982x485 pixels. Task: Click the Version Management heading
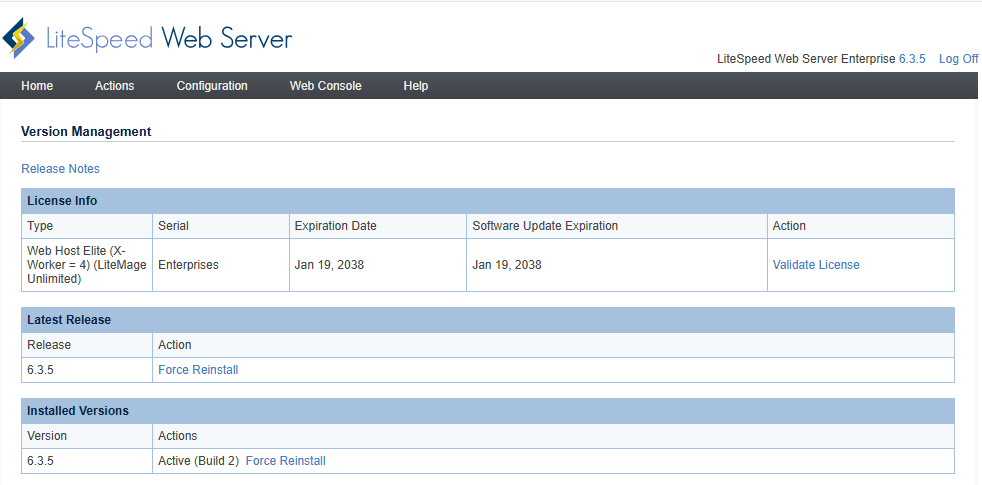pos(86,132)
